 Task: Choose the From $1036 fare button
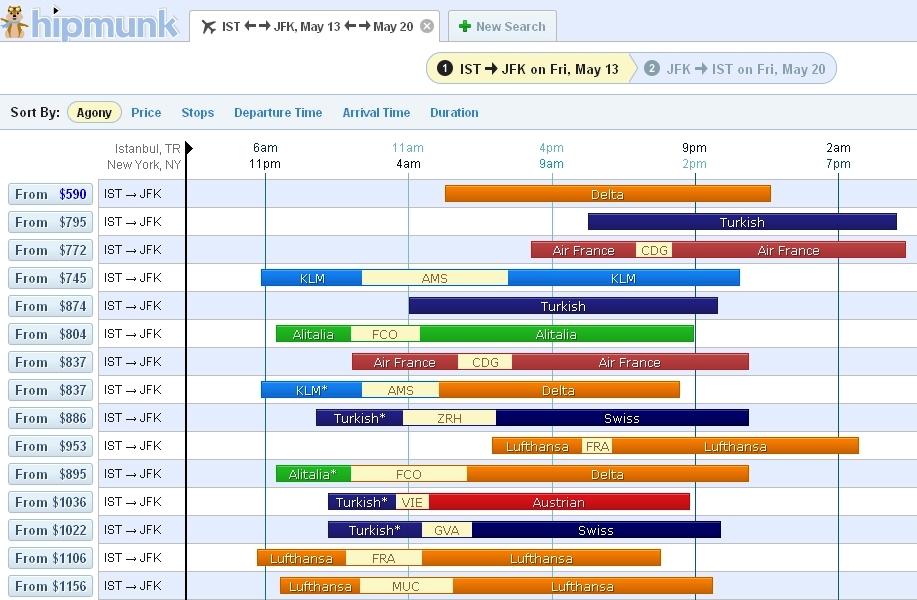[50, 502]
